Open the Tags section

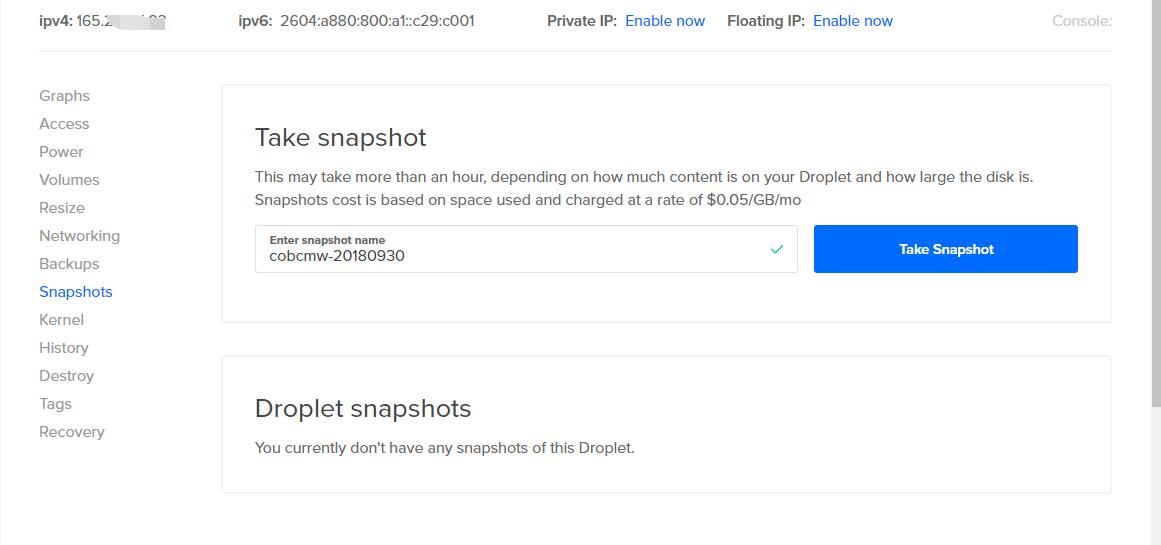tap(55, 404)
